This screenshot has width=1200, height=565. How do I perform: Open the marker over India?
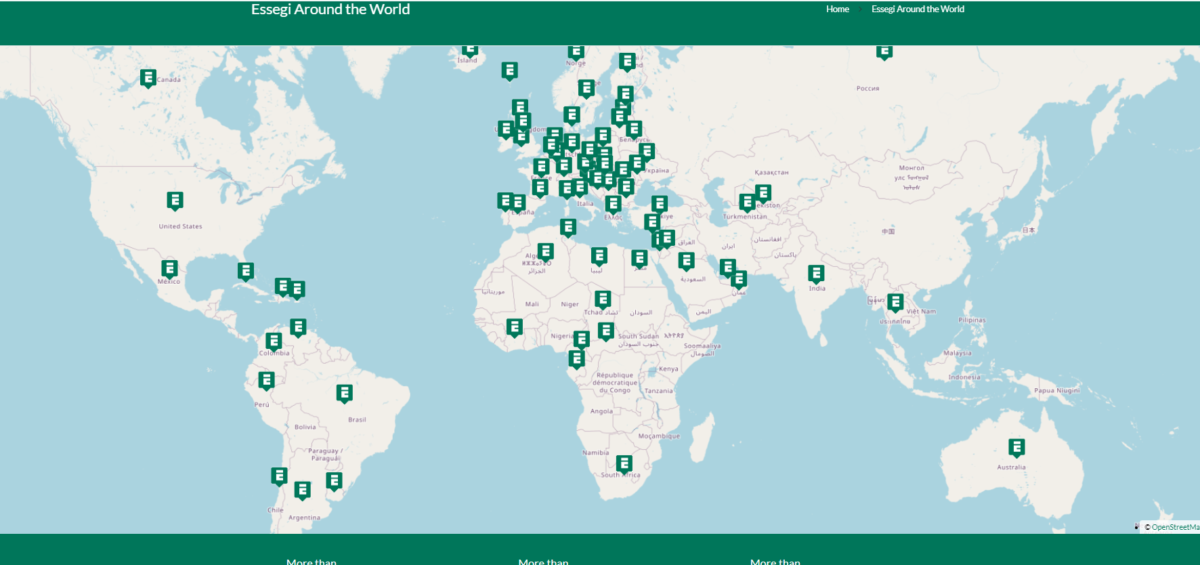point(816,273)
